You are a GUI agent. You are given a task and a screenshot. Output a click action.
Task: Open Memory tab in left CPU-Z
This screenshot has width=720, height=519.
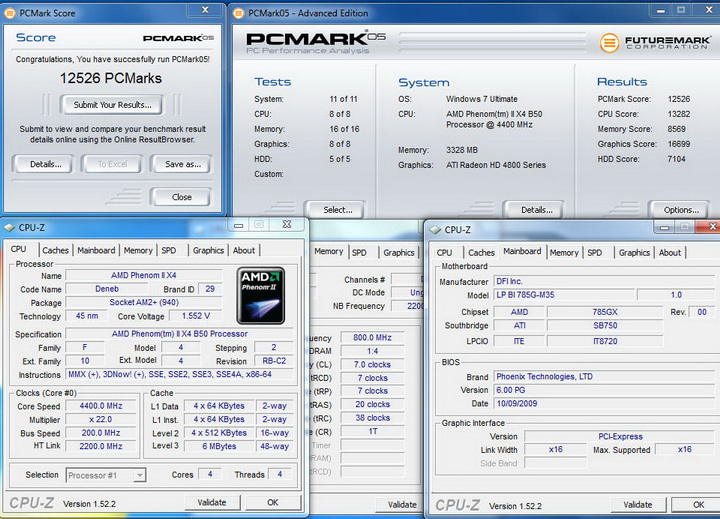[138, 250]
